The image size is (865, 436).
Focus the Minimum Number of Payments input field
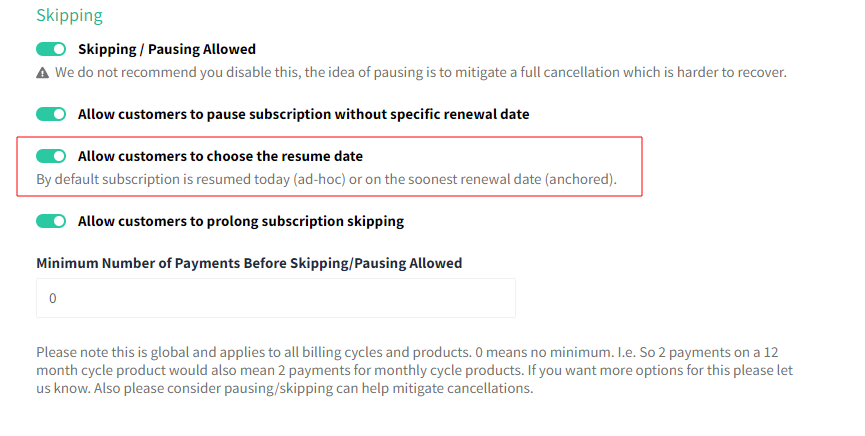click(276, 298)
